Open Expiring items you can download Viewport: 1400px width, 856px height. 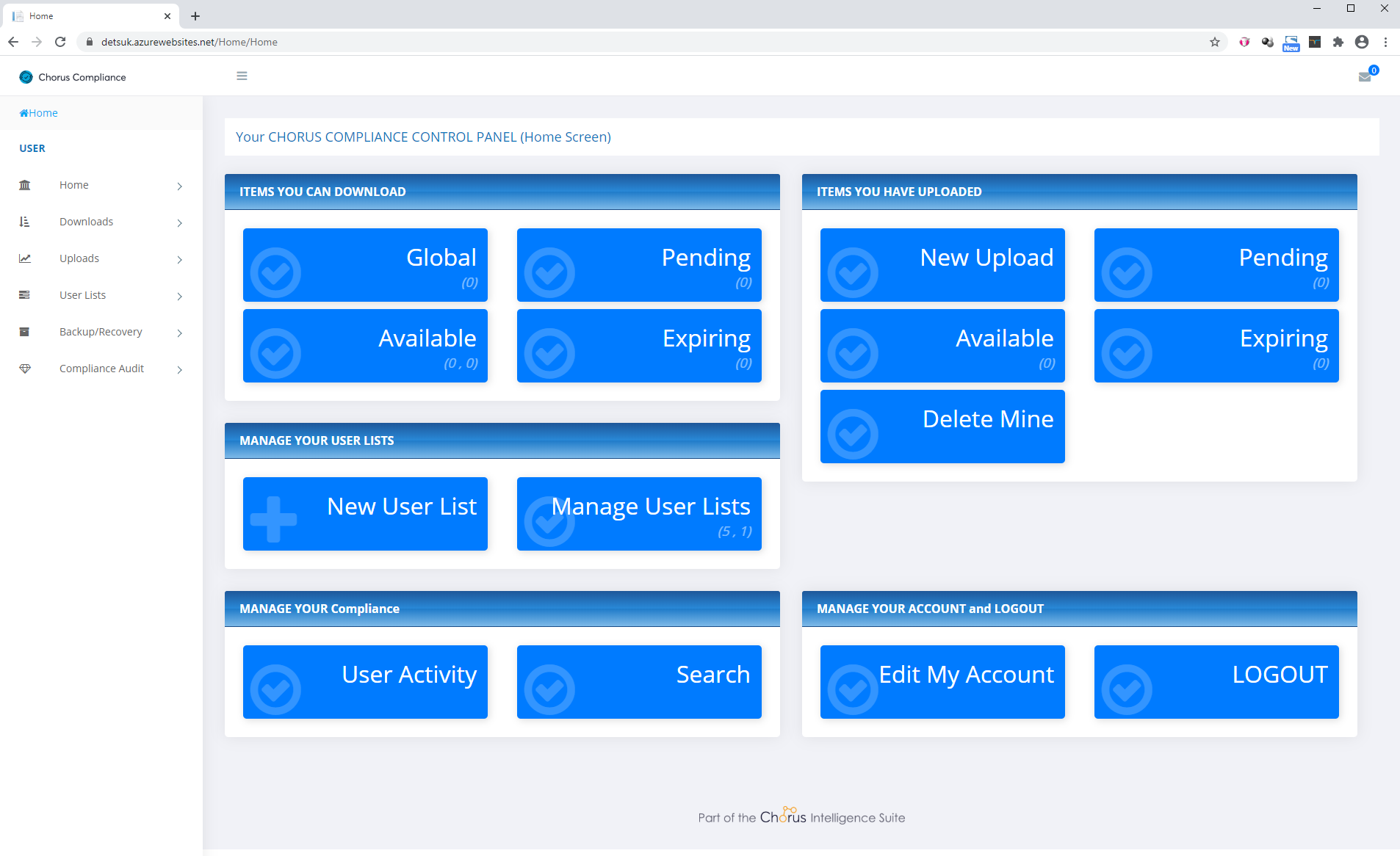[639, 346]
